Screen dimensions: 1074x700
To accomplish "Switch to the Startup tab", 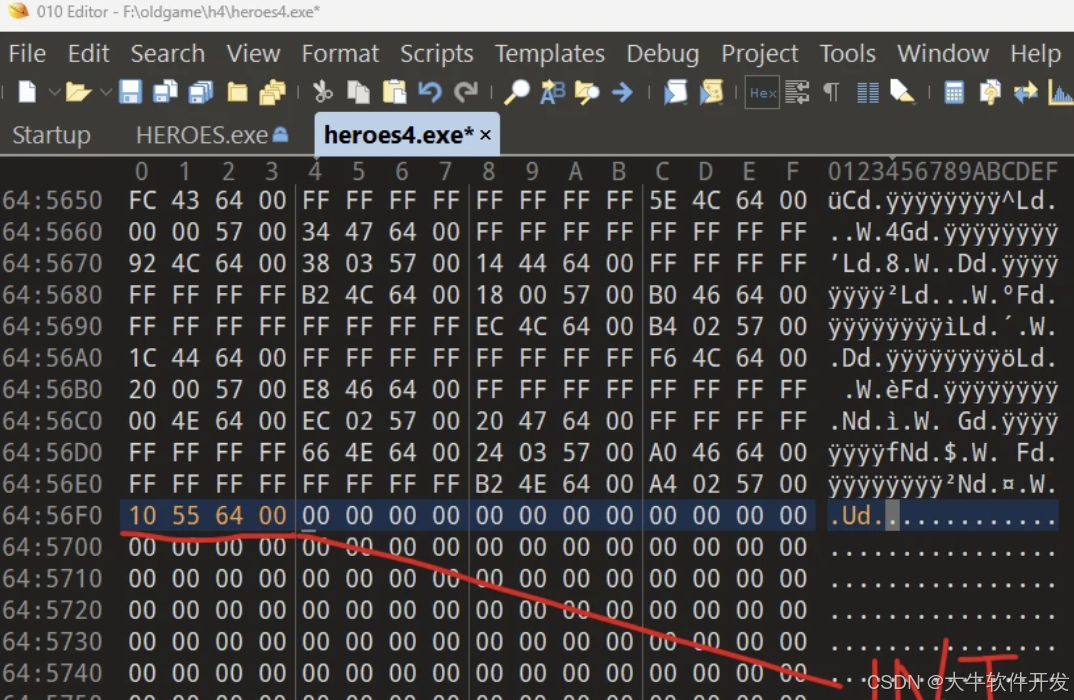I will tap(51, 135).
